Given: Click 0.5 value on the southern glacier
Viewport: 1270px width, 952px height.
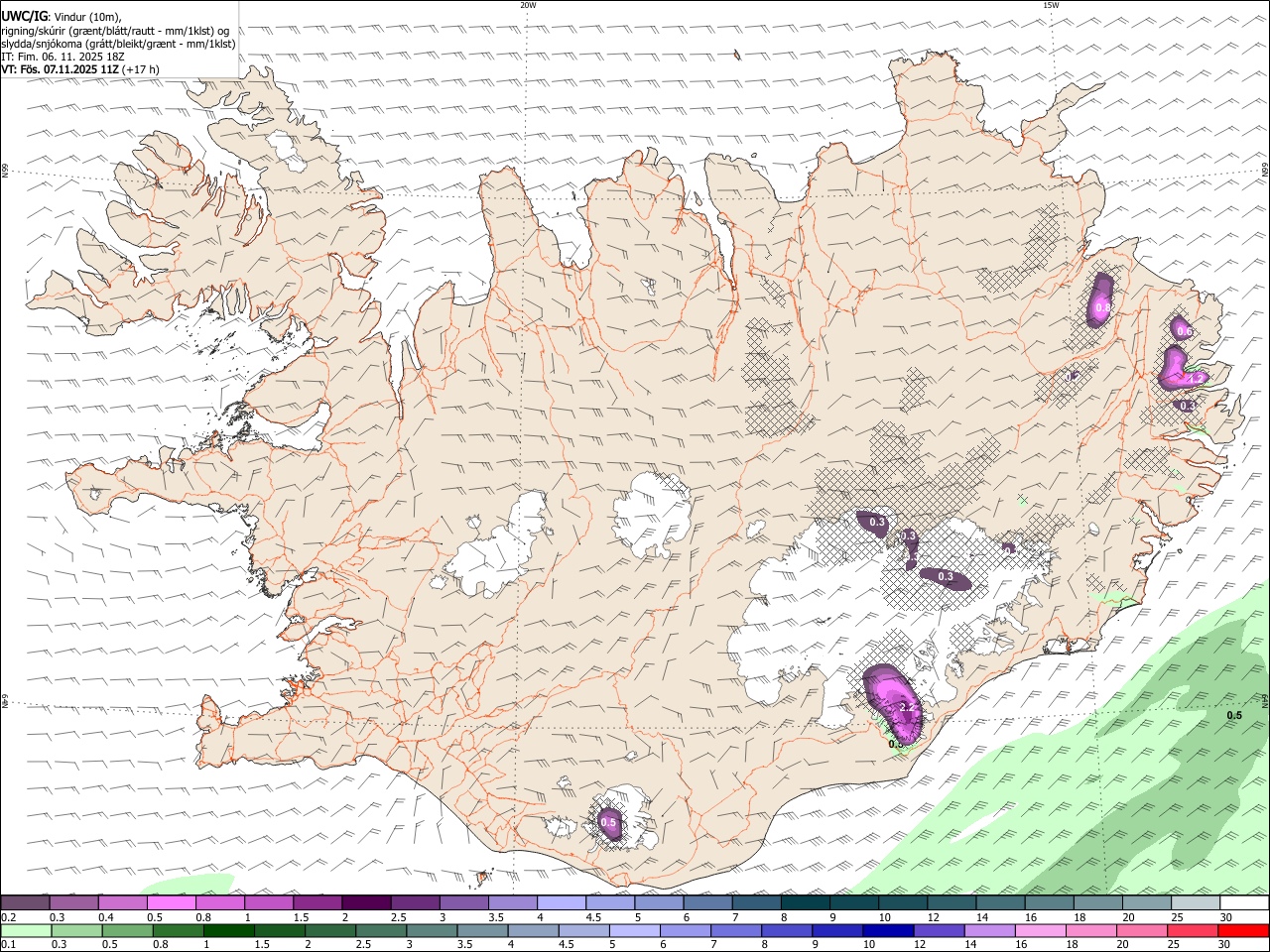Looking at the screenshot, I should click(609, 822).
